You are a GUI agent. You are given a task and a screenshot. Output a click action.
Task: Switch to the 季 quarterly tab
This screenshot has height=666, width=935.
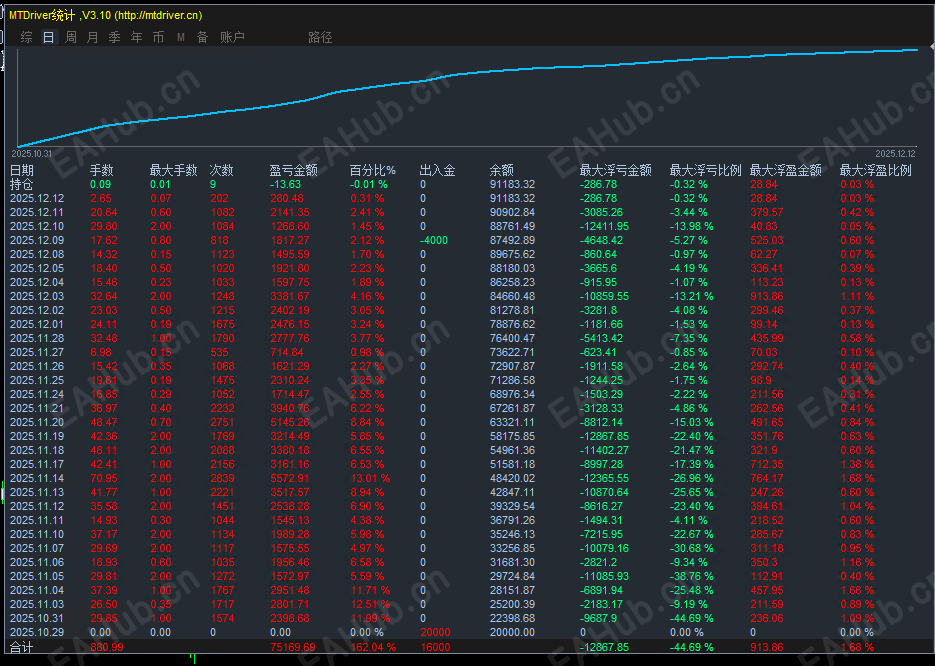click(114, 38)
